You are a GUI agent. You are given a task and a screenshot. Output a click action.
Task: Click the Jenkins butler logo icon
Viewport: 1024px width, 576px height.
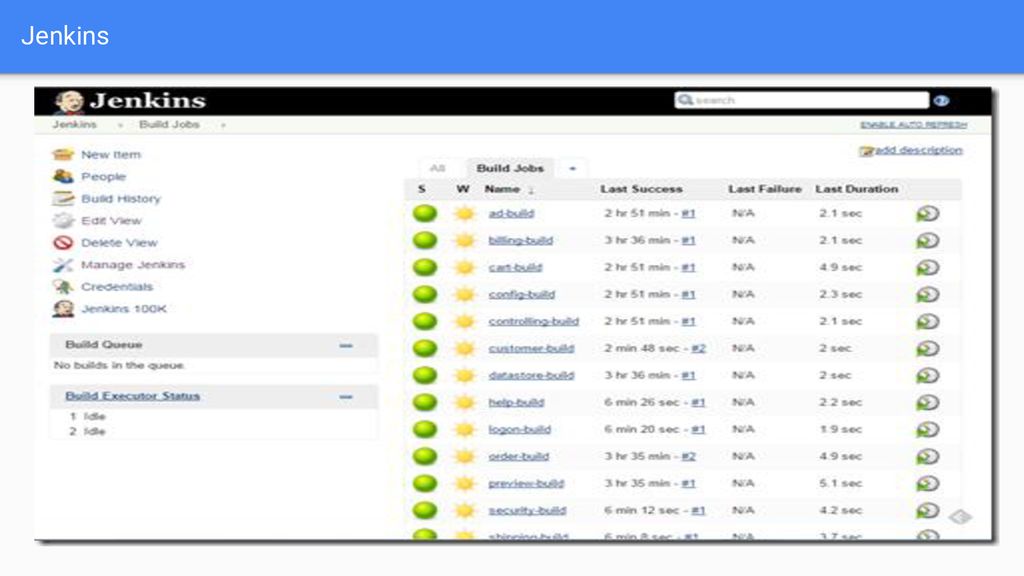[x=69, y=101]
